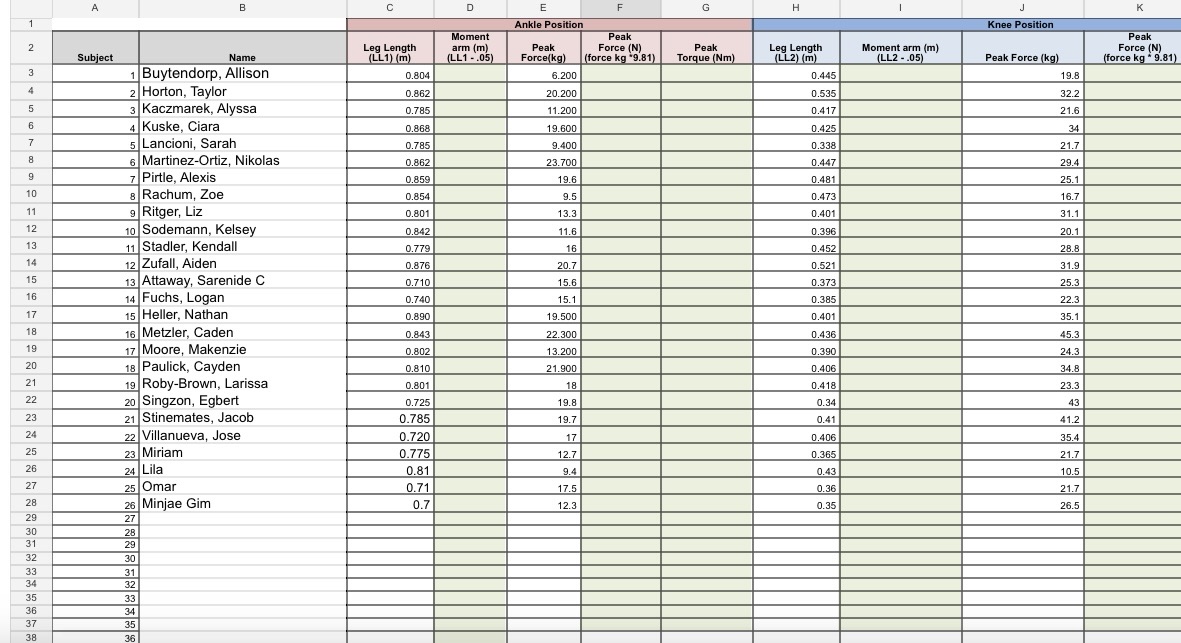Screen dimensions: 1181x643
Task: Select the cell containing Sodemann, Kelsey
Action: (x=243, y=230)
